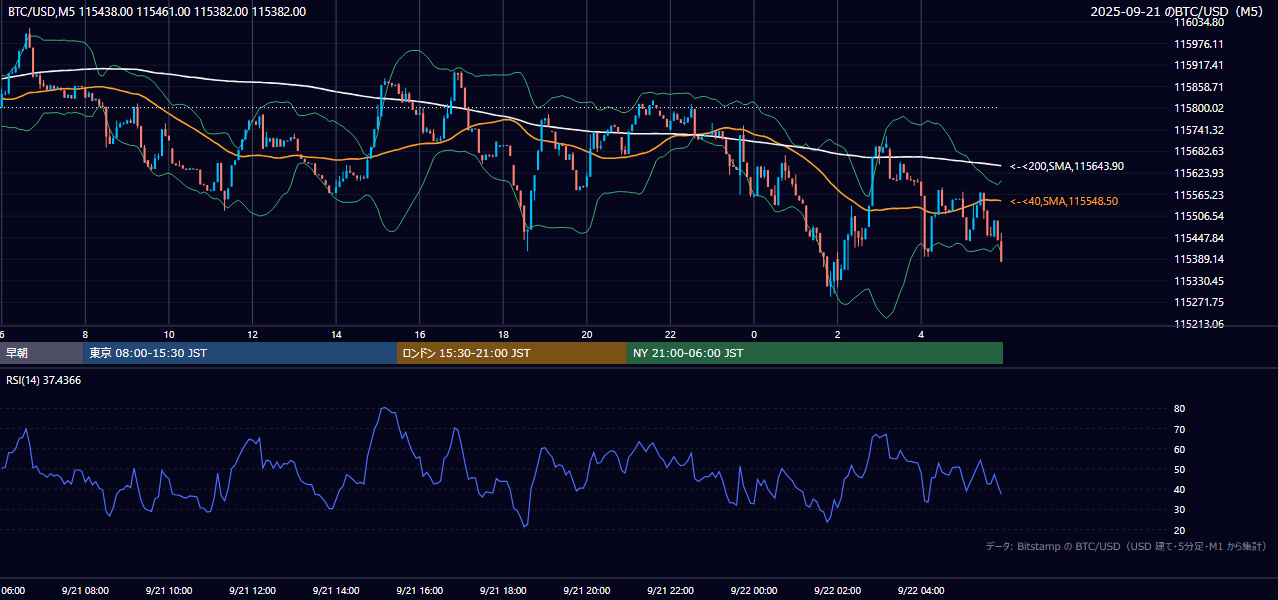Click the 9/21 08:00 time label

click(x=86, y=590)
